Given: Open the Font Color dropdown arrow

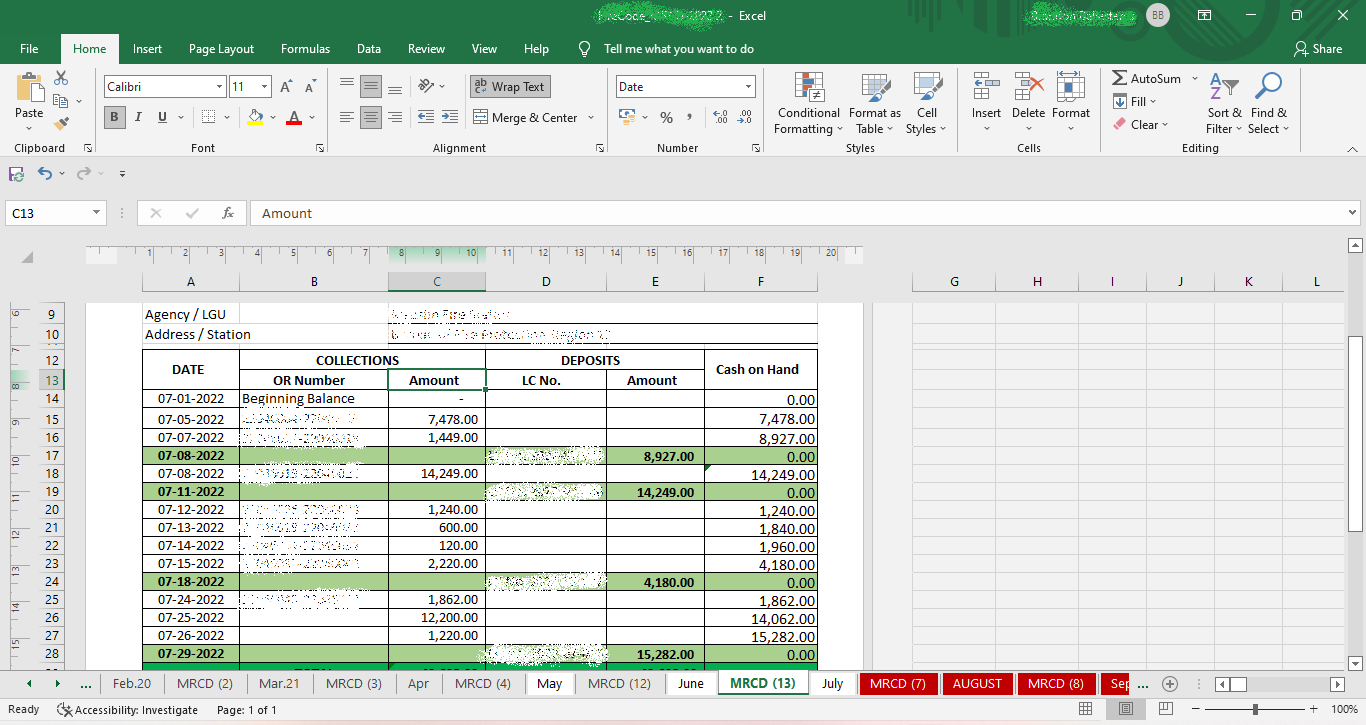Looking at the screenshot, I should 312,117.
